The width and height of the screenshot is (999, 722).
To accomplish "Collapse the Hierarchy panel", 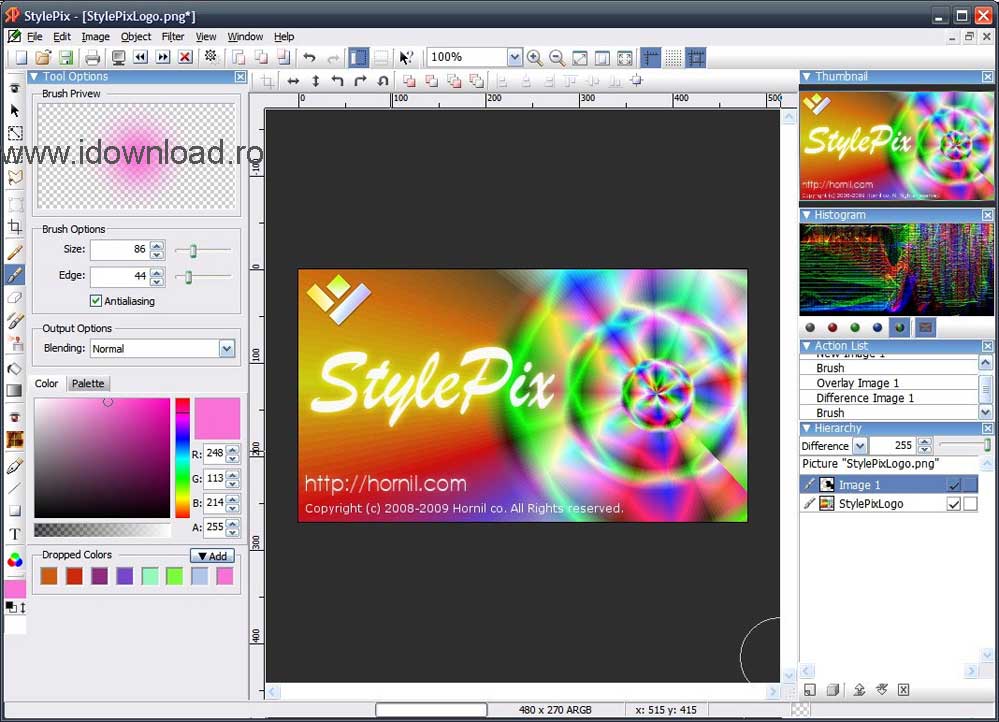I will pyautogui.click(x=806, y=428).
